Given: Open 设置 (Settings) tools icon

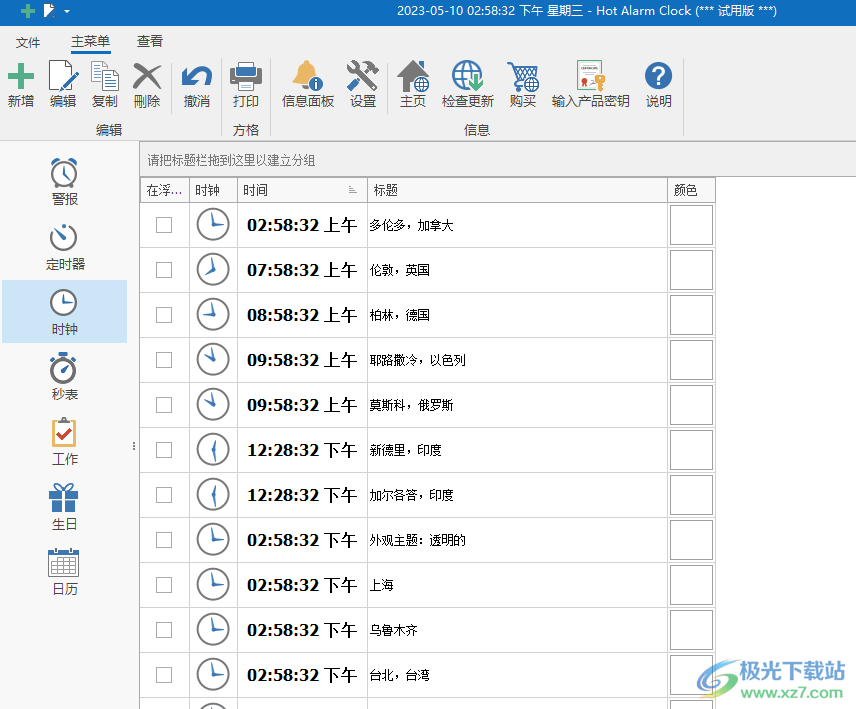Looking at the screenshot, I should pos(362,75).
